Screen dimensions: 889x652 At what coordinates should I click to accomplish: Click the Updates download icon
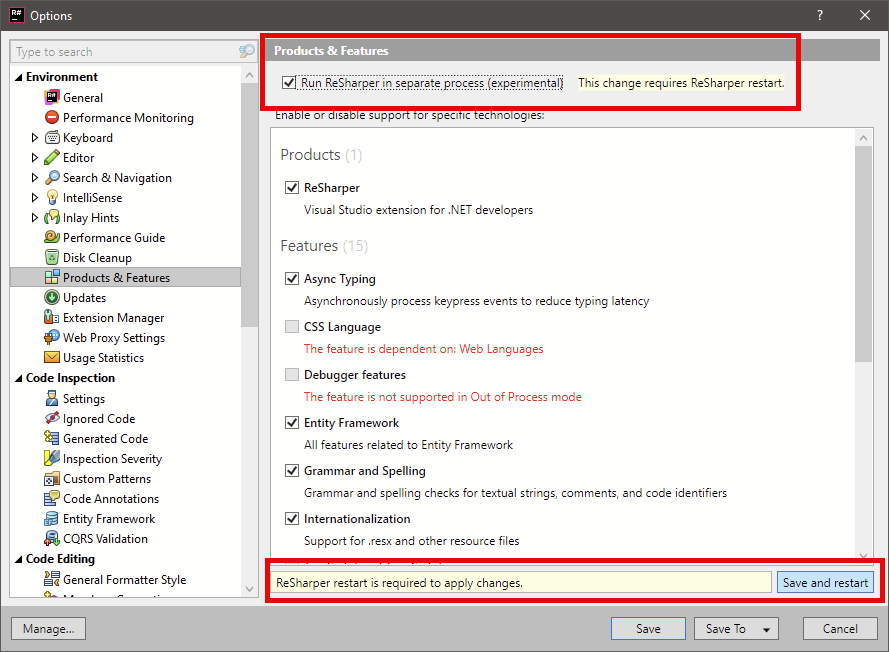point(52,298)
